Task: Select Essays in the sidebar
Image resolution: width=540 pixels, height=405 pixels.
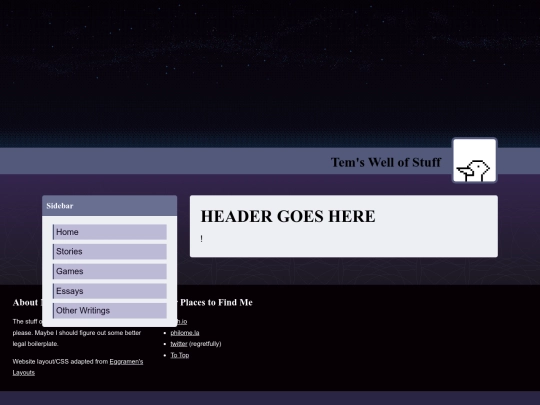Action: tap(110, 291)
